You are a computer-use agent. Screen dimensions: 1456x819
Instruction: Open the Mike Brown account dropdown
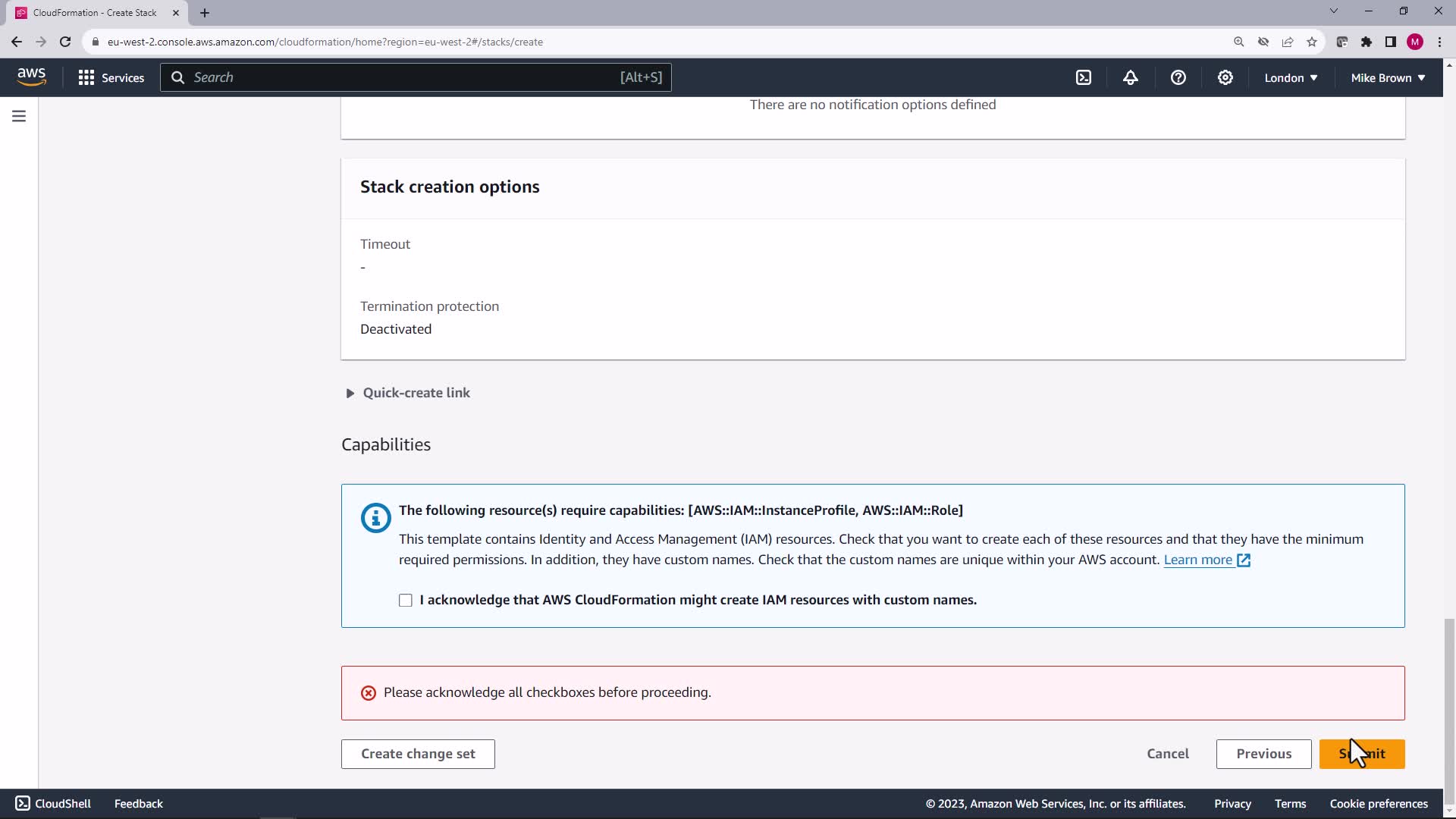tap(1388, 77)
